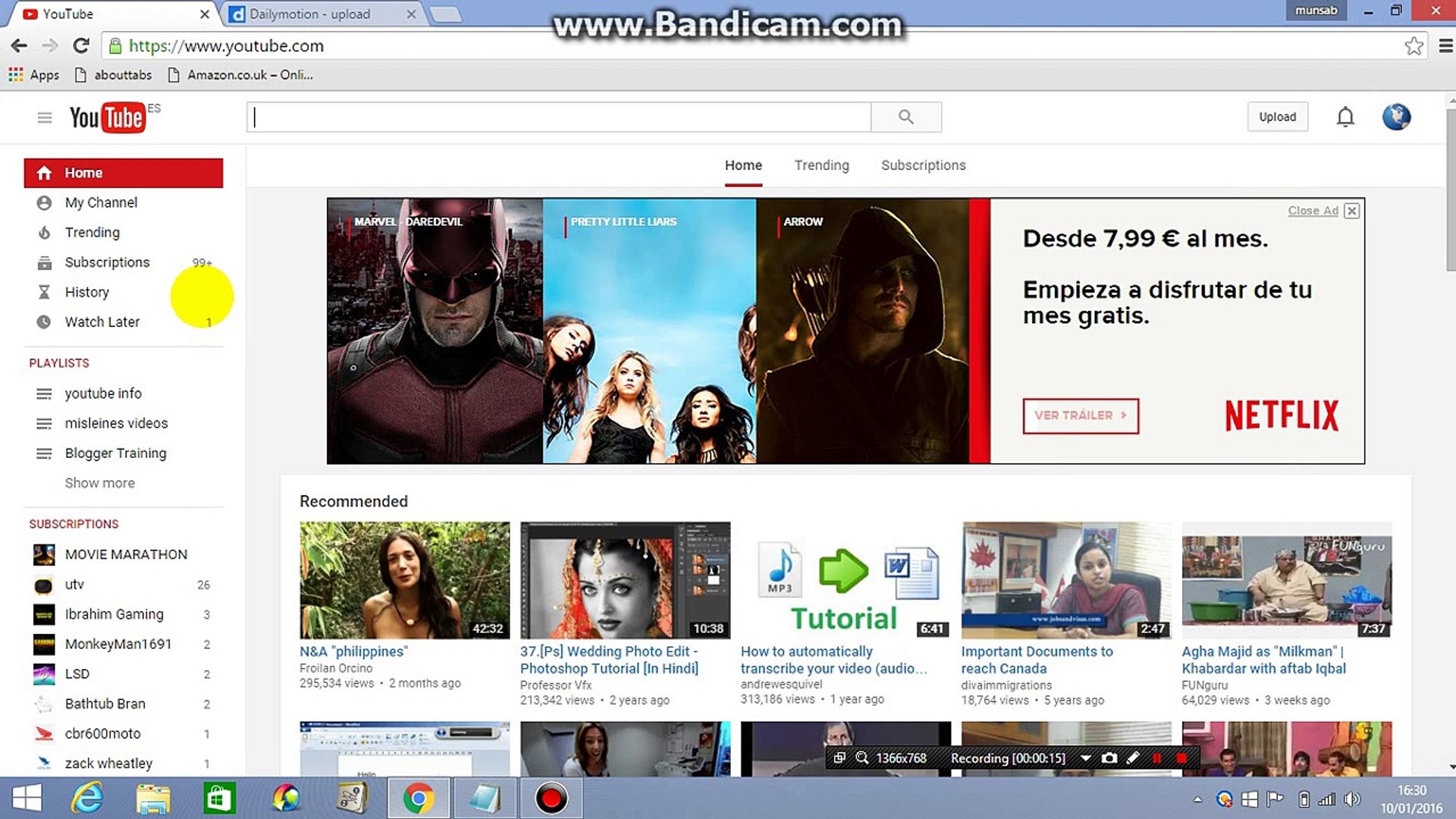Image resolution: width=1456 pixels, height=819 pixels.
Task: Click the Watch Later clock item
Action: point(102,322)
